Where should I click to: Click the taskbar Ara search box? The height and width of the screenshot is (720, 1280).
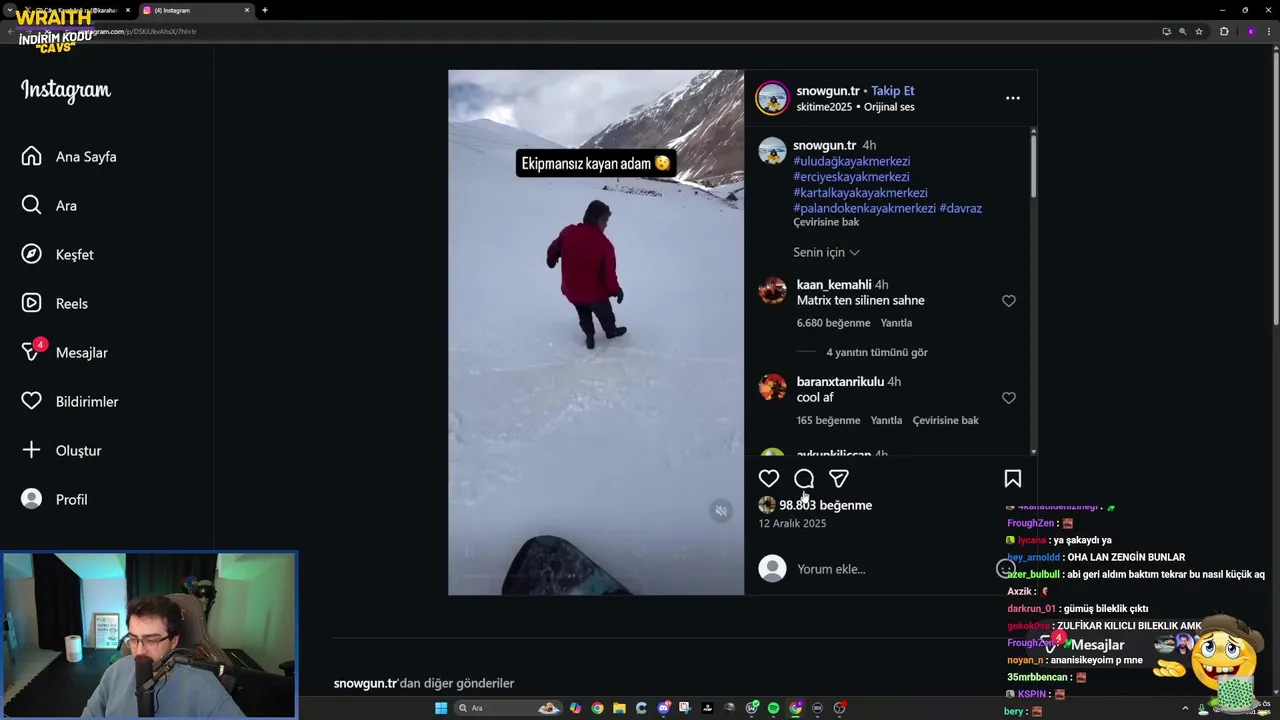[x=509, y=708]
